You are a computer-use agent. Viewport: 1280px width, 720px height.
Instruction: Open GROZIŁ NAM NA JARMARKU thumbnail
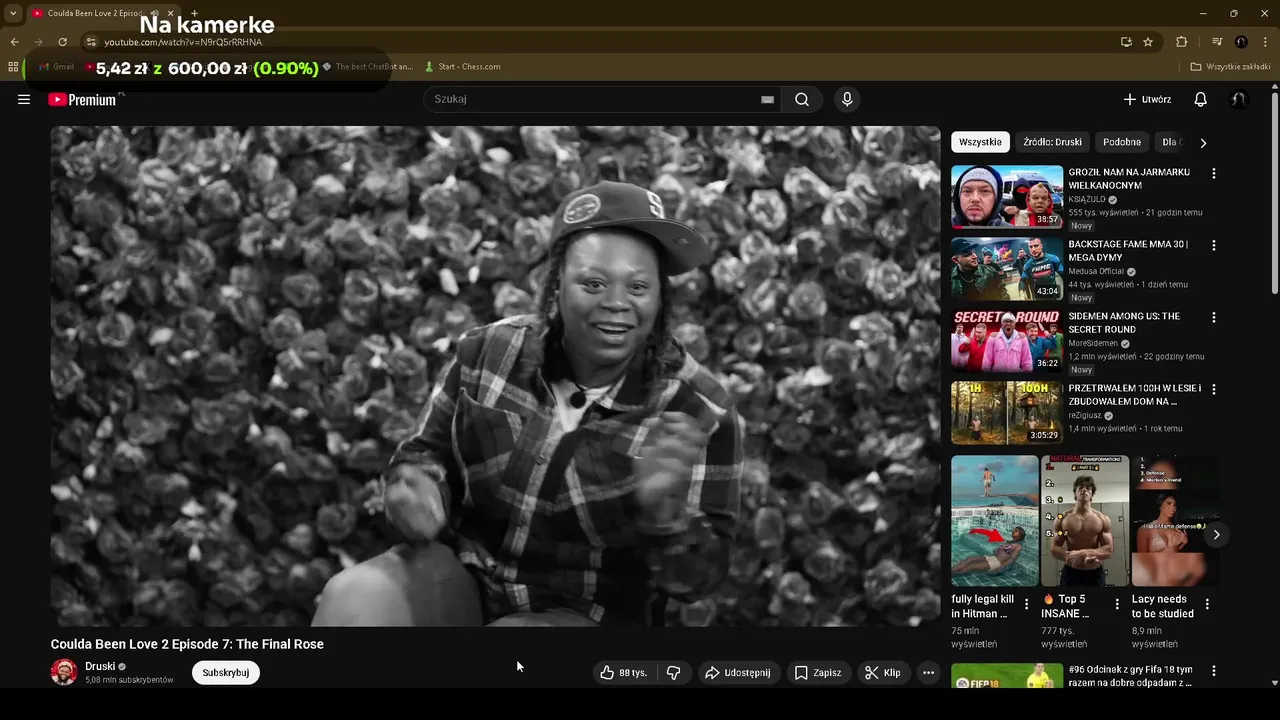click(x=1007, y=197)
